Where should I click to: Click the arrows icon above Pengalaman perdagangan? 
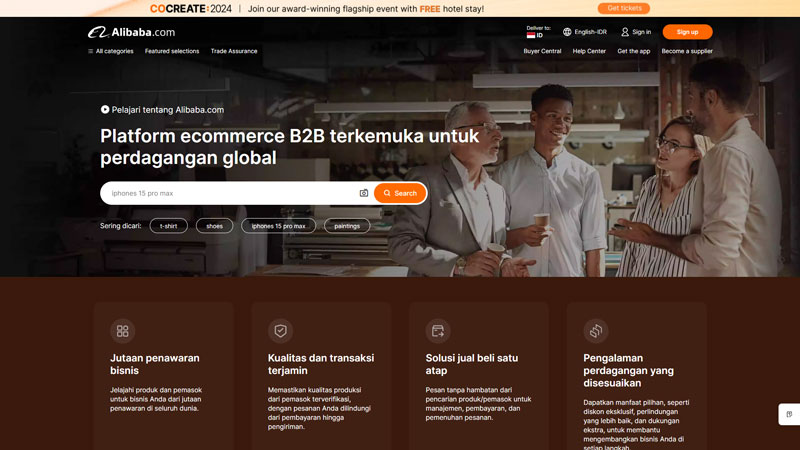point(595,331)
